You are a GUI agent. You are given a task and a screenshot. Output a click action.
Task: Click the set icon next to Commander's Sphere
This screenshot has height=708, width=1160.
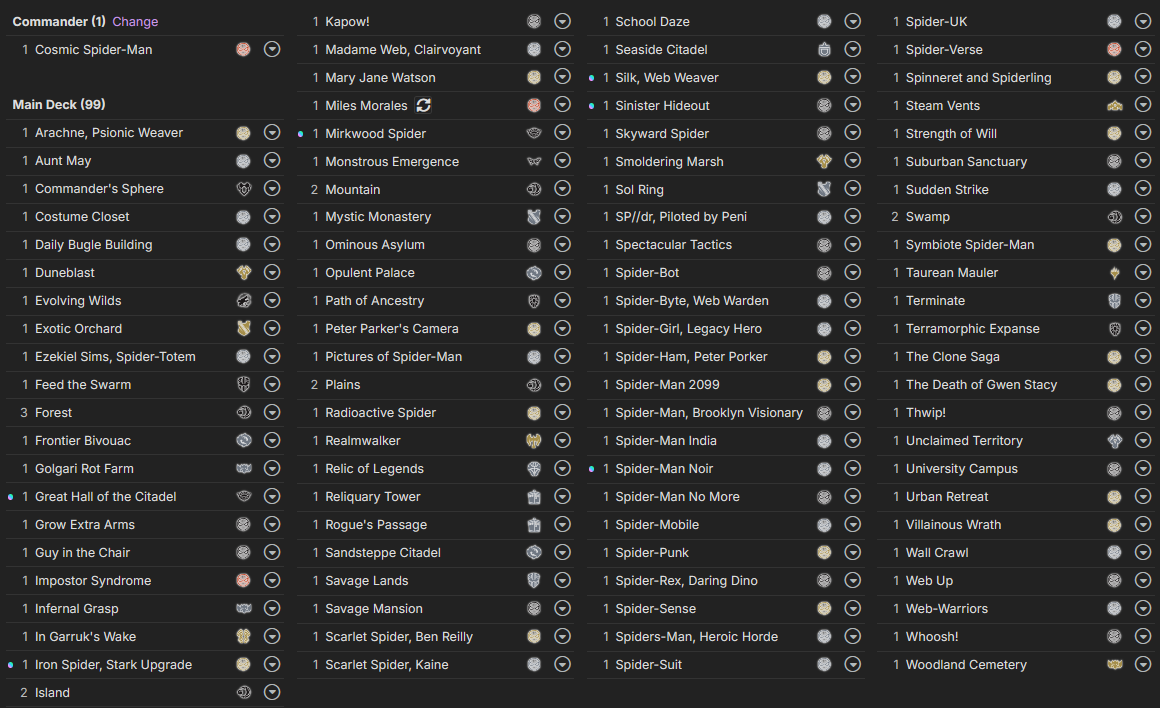[243, 189]
